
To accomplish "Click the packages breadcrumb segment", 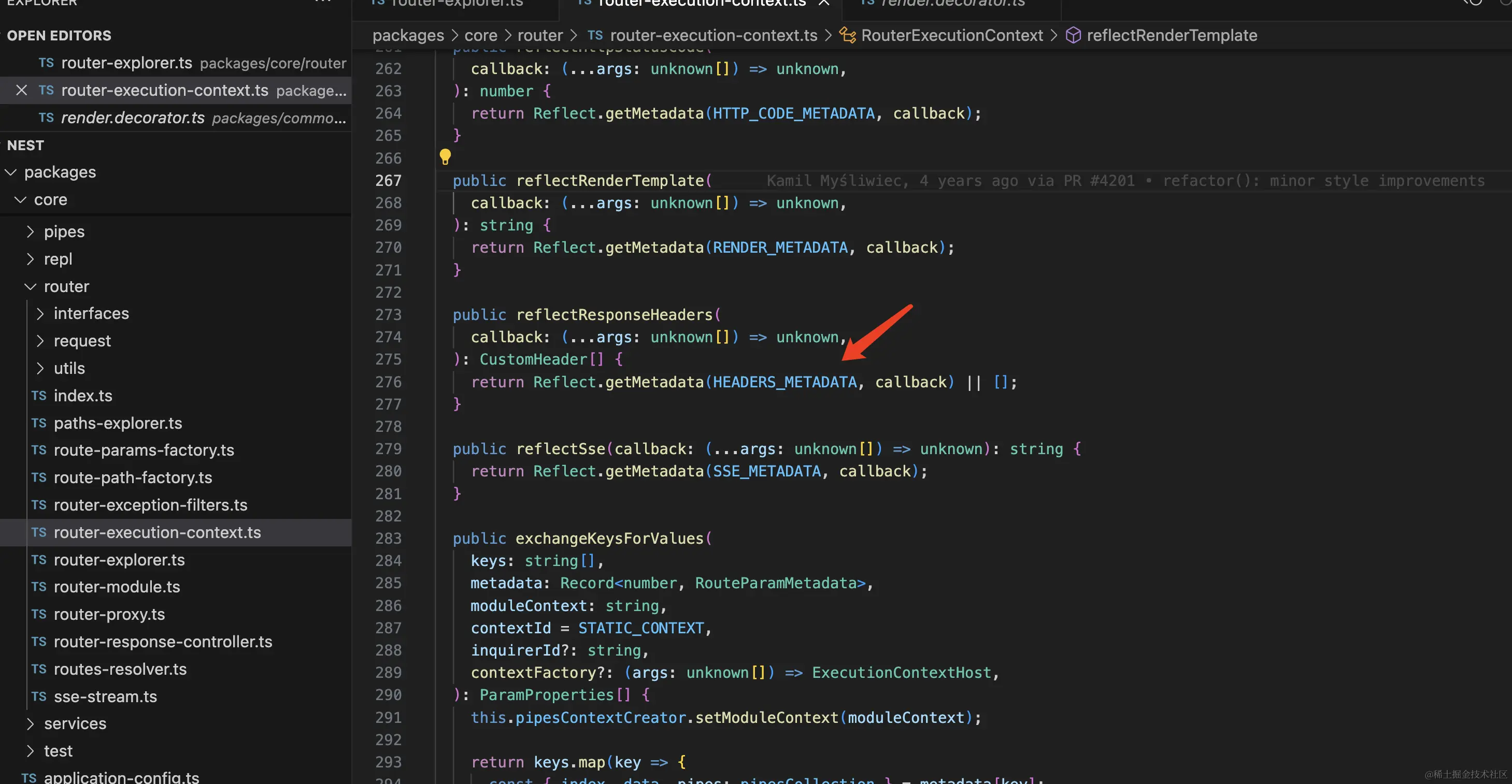I will coord(408,35).
